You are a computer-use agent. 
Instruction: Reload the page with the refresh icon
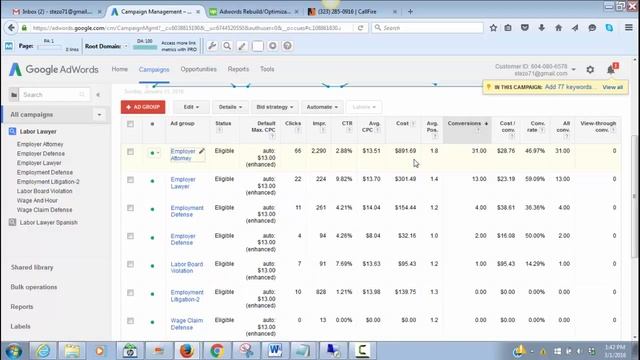click(x=360, y=28)
